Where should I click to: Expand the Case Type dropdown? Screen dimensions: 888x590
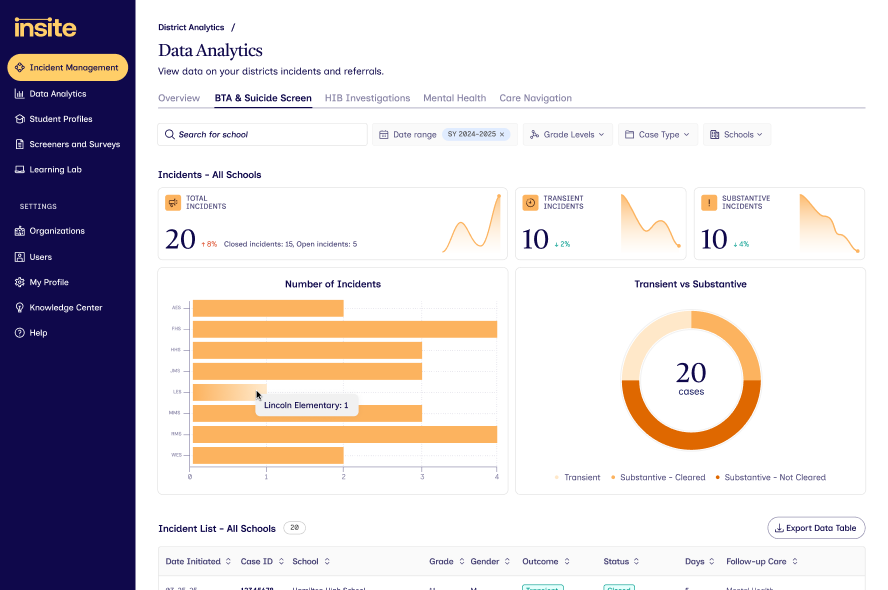point(658,135)
